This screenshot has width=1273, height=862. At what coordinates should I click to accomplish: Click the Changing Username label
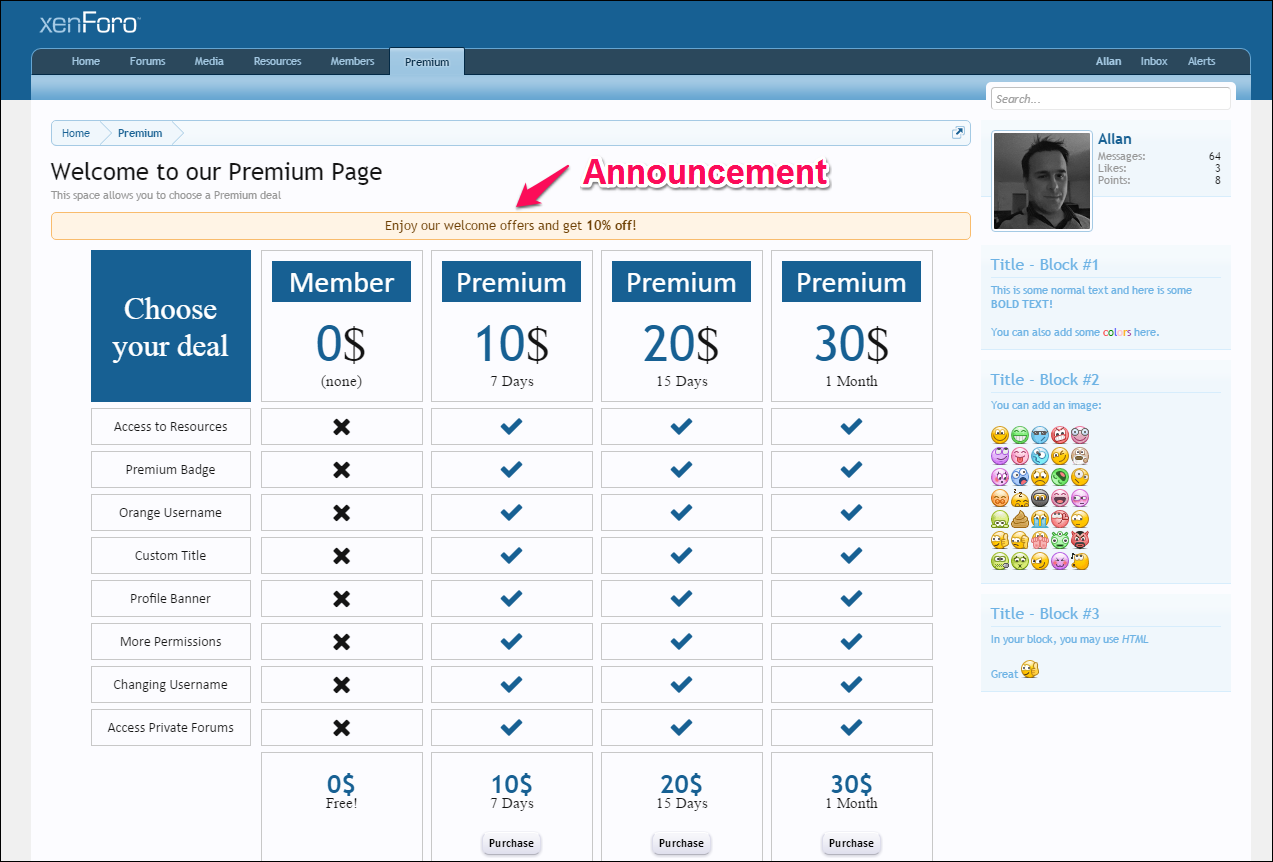(x=171, y=684)
